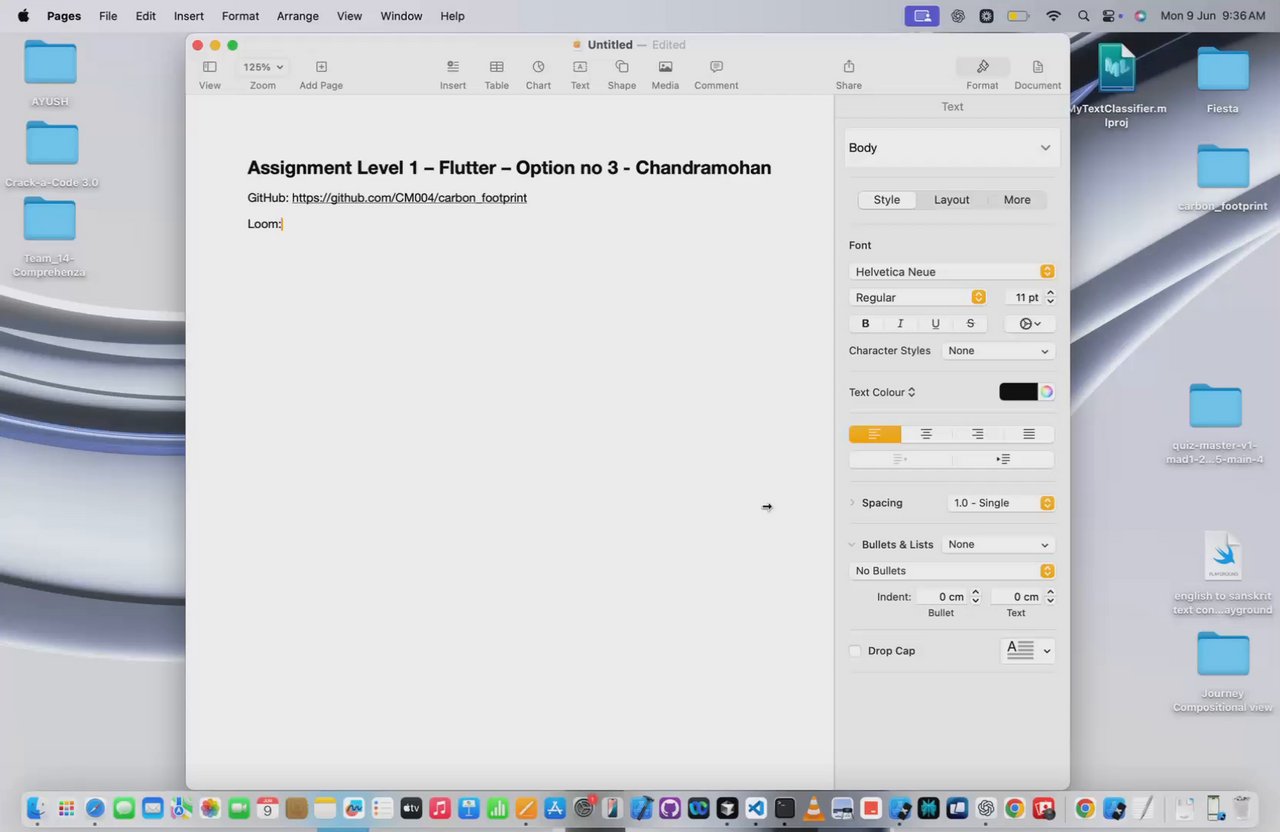Open Finder from the Dock
This screenshot has height=832, width=1280.
[x=37, y=808]
